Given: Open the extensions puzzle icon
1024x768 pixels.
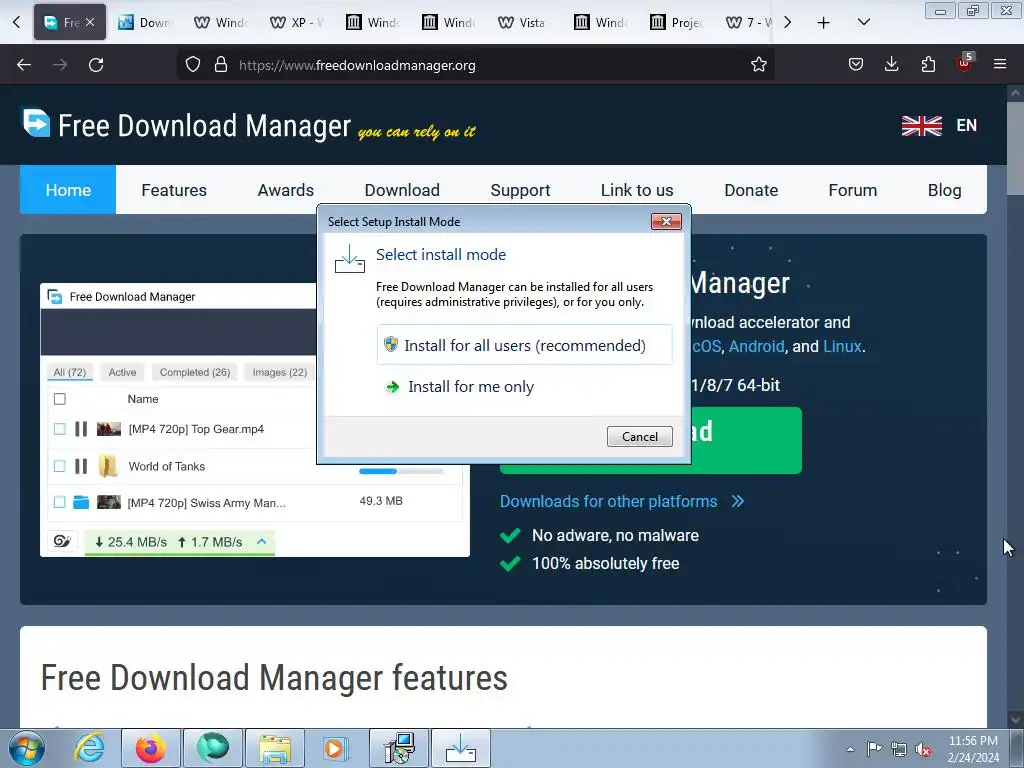Looking at the screenshot, I should pos(928,64).
